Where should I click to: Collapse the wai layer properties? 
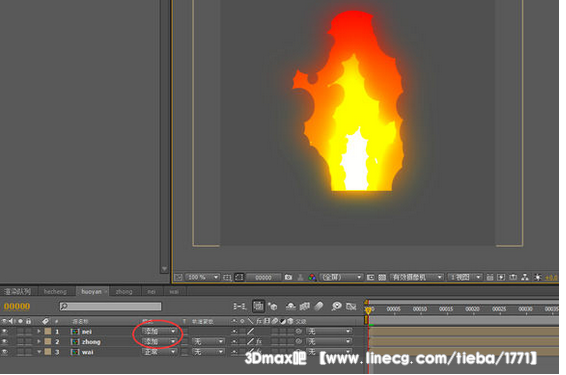(39, 351)
